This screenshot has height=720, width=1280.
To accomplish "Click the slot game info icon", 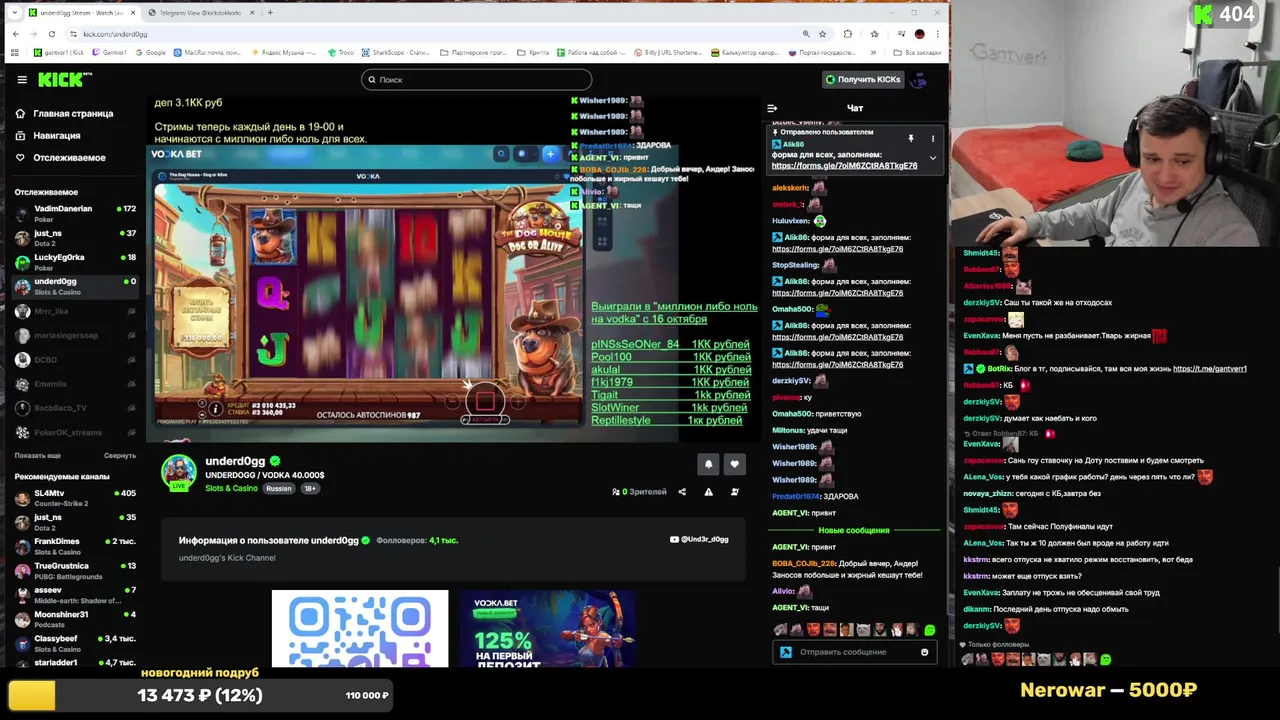I will pos(215,409).
